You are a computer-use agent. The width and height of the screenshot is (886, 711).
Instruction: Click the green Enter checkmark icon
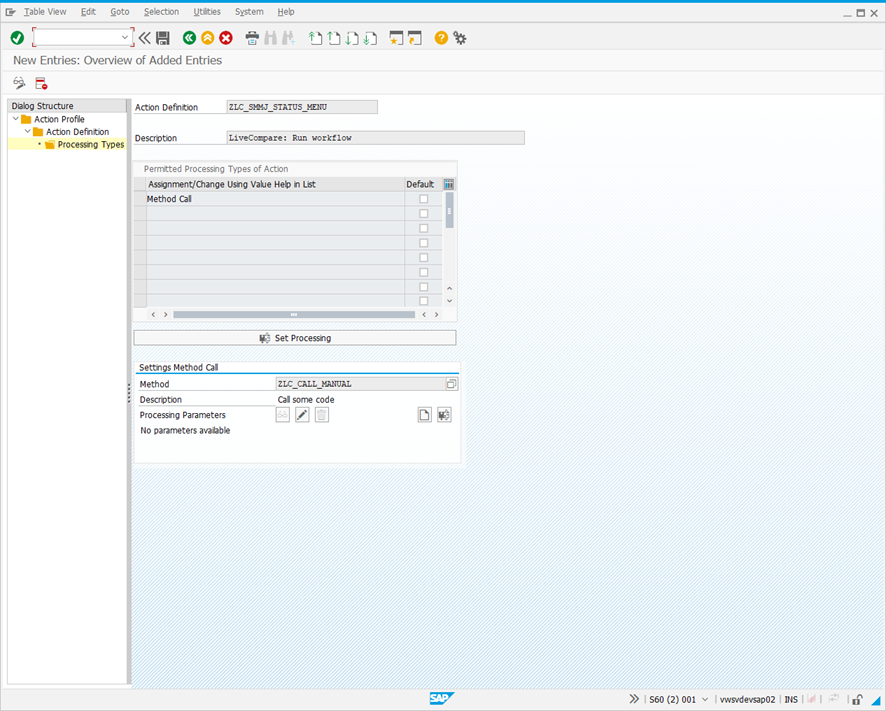pyautogui.click(x=17, y=38)
